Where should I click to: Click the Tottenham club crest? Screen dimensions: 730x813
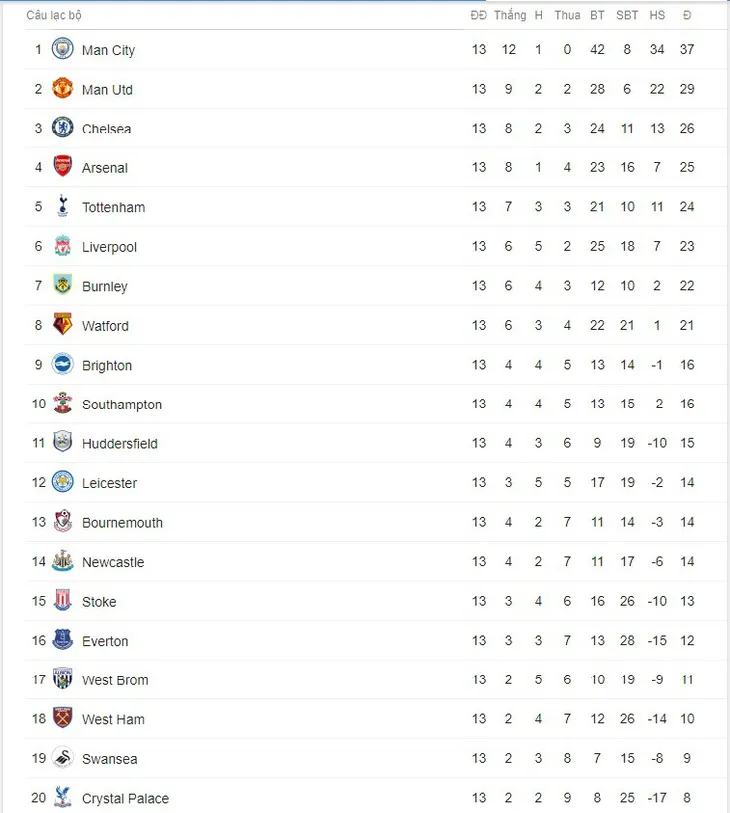pos(63,206)
